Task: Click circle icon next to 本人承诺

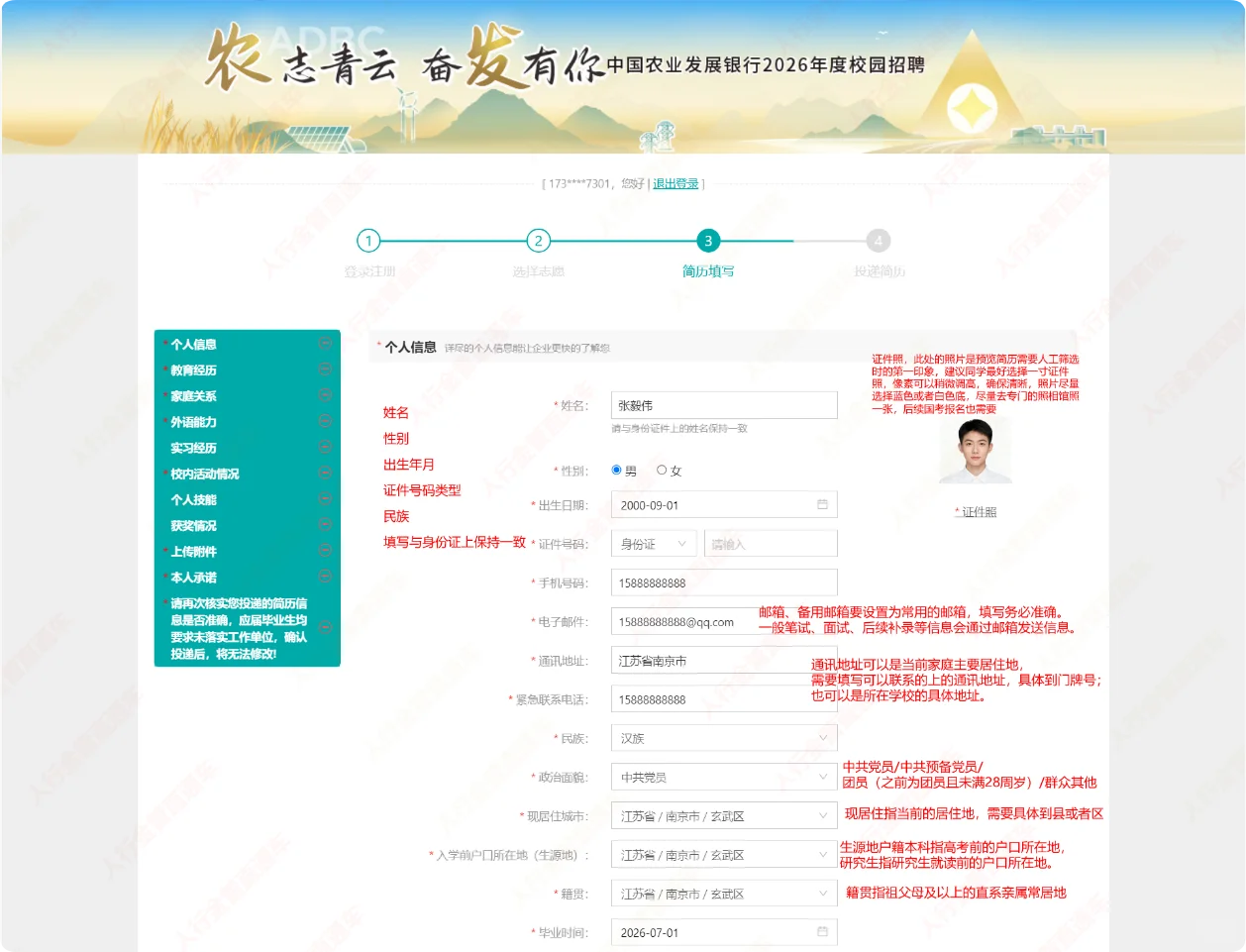Action: tap(325, 577)
